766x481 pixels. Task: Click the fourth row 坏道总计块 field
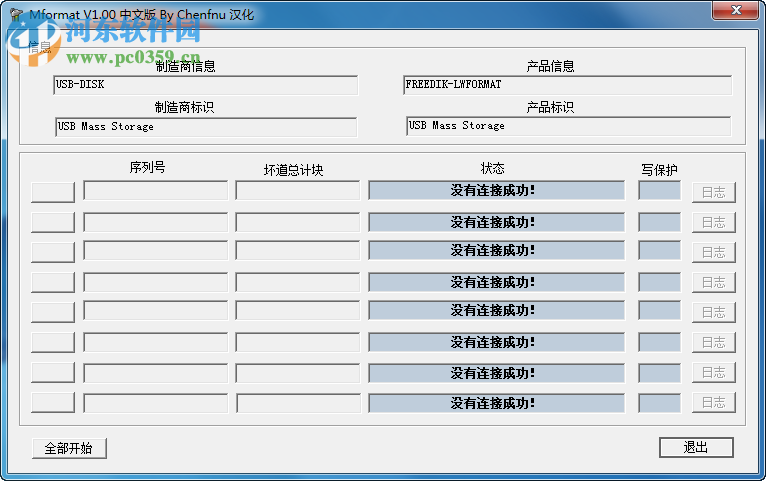pyautogui.click(x=298, y=282)
